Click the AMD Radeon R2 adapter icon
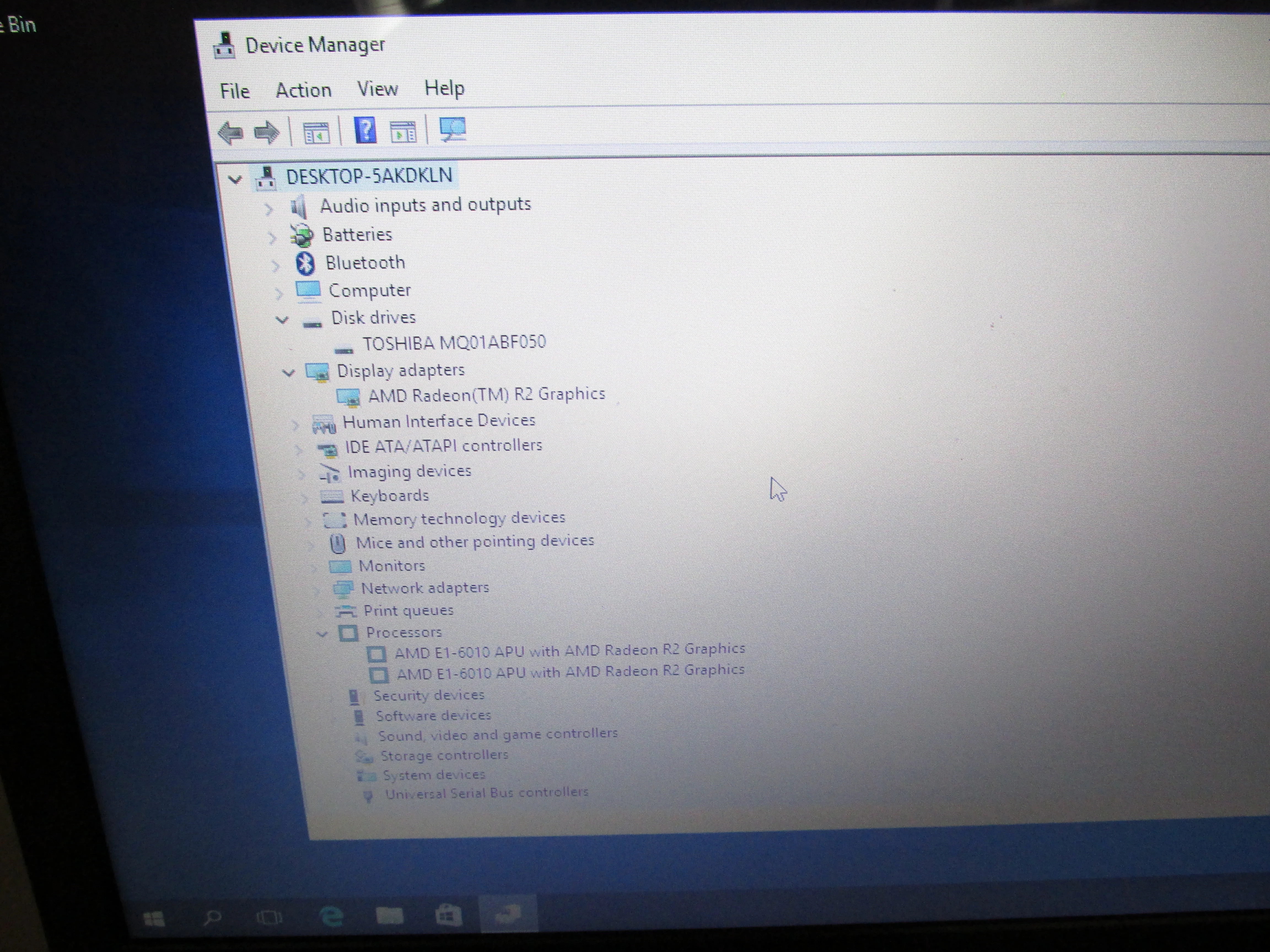The image size is (1270, 952). [x=348, y=397]
